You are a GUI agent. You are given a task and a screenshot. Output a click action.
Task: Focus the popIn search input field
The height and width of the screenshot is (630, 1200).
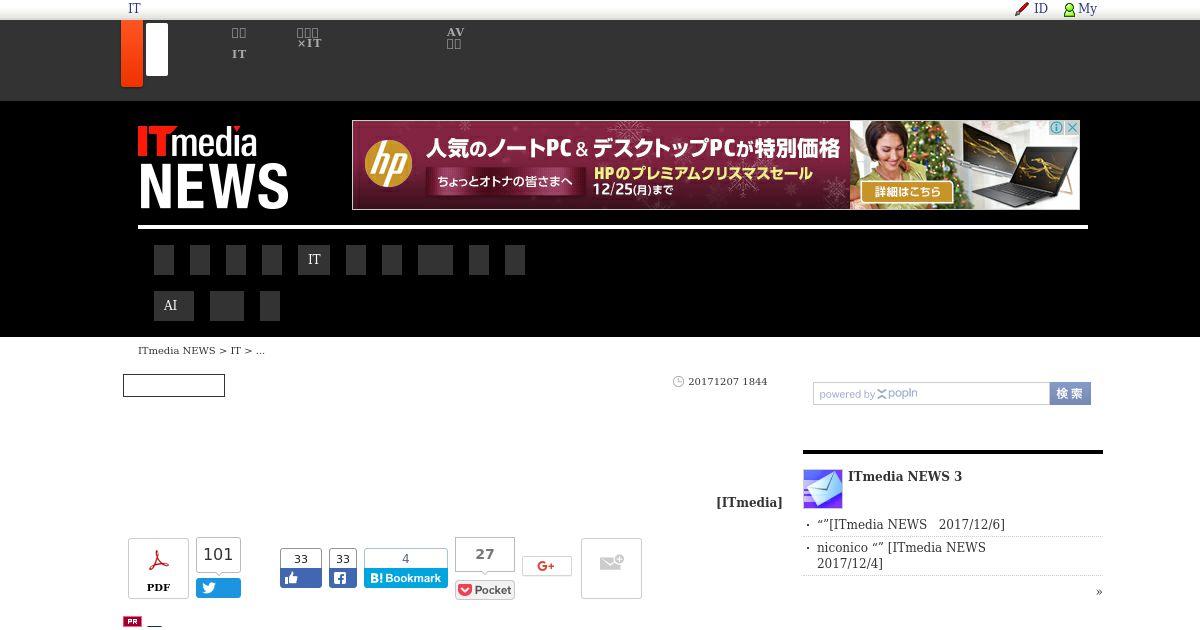tap(931, 394)
